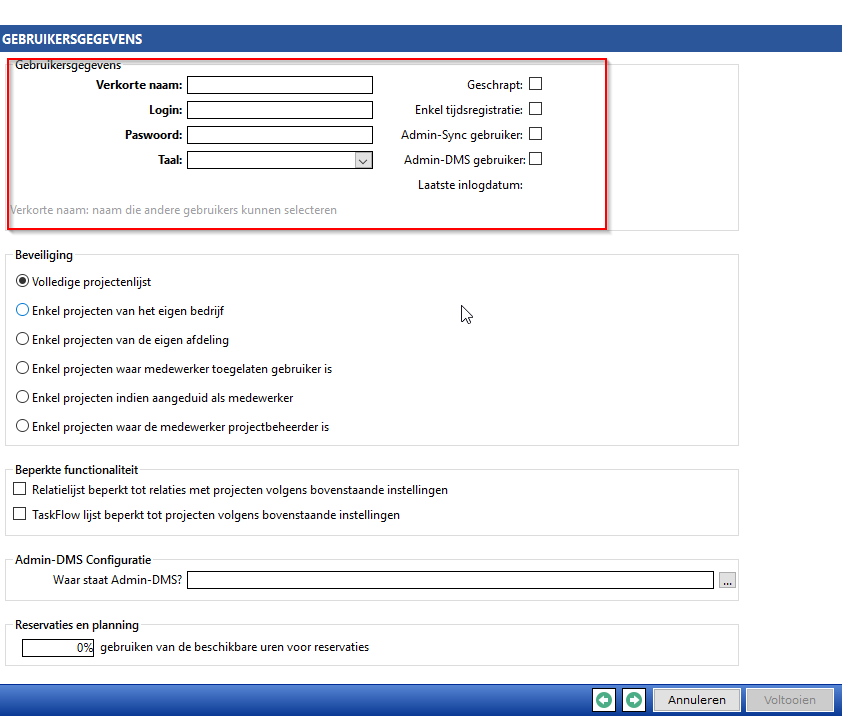Viewport: 842px width, 716px height.
Task: Select Enkel projecten van de eigen afdeling
Action: tap(23, 340)
